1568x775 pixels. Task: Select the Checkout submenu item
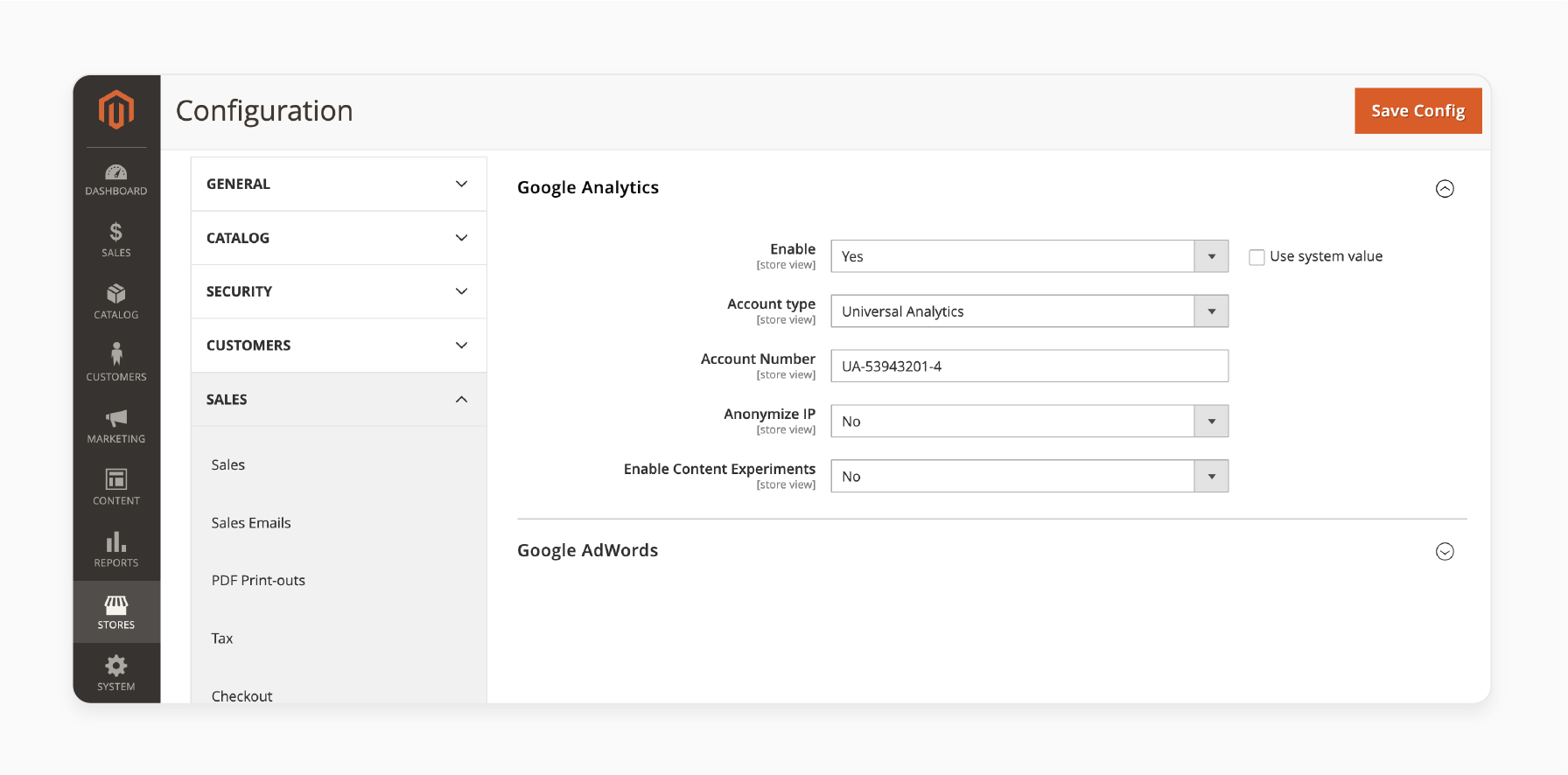click(241, 696)
